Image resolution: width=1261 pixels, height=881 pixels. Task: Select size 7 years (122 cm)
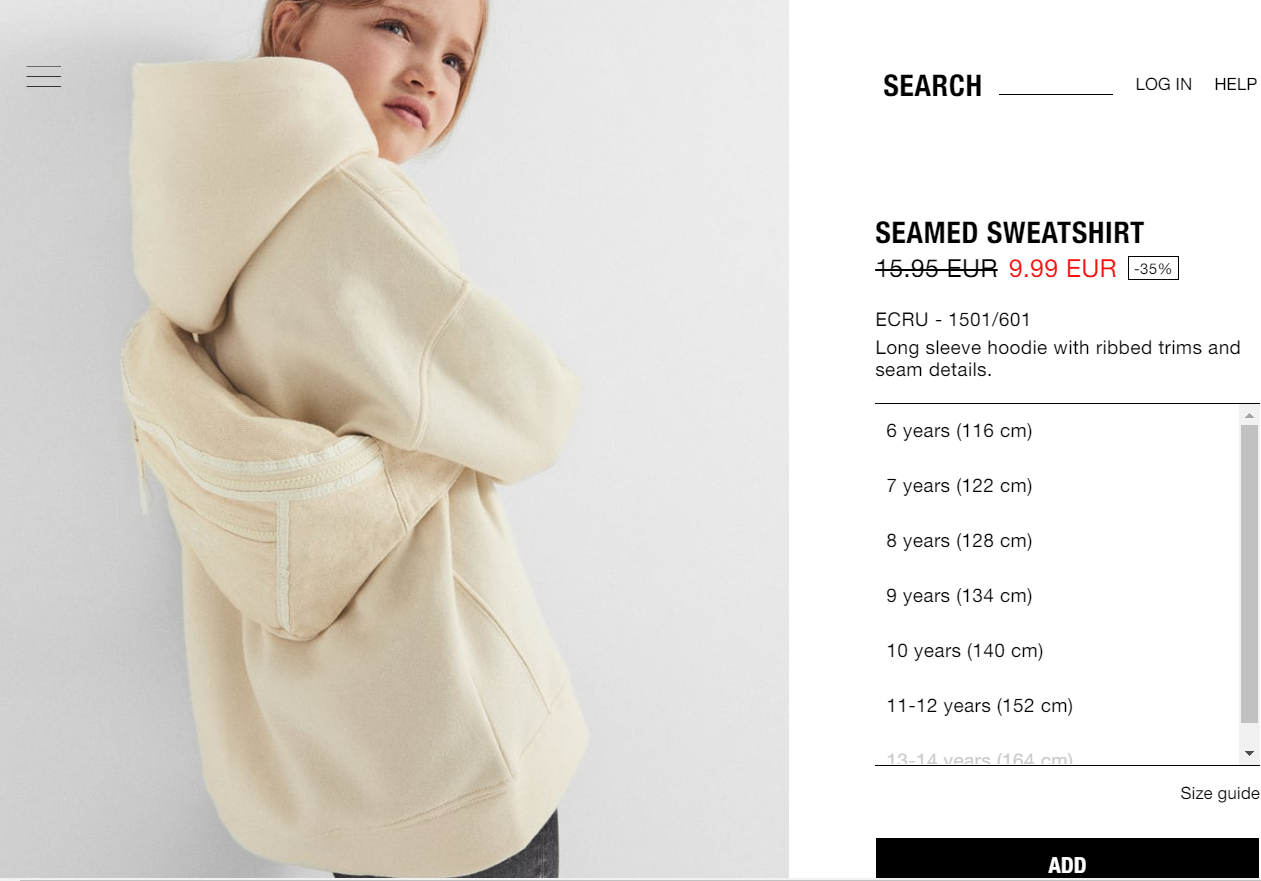tap(1057, 486)
